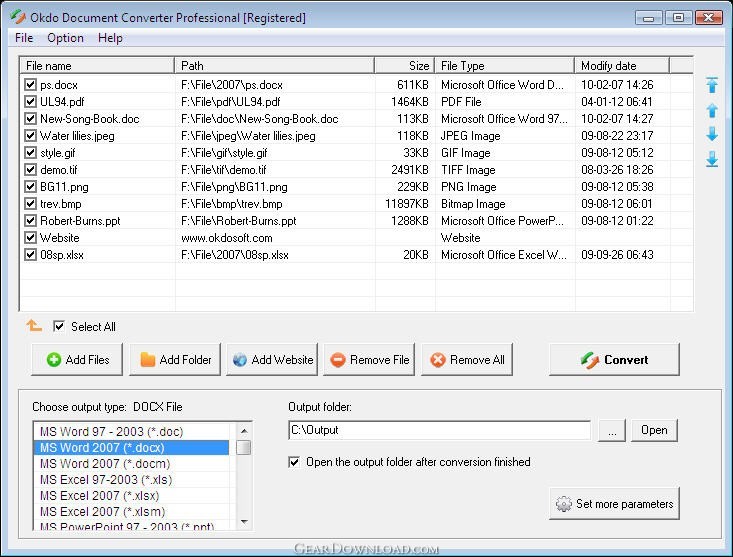Click the move-to-bottom arrow icon
The width and height of the screenshot is (733, 557).
(712, 159)
